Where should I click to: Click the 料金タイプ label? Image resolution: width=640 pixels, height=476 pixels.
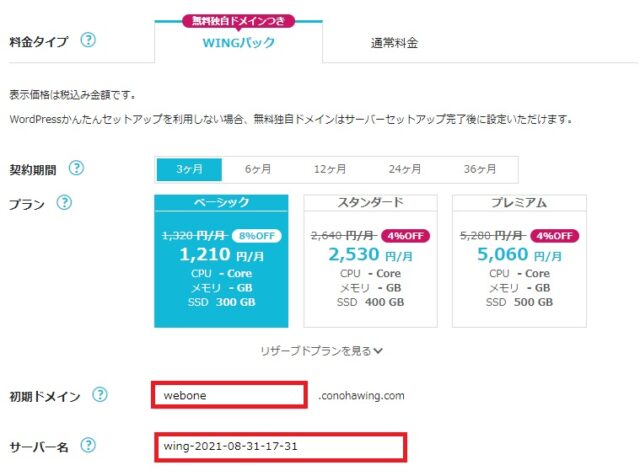[39, 42]
